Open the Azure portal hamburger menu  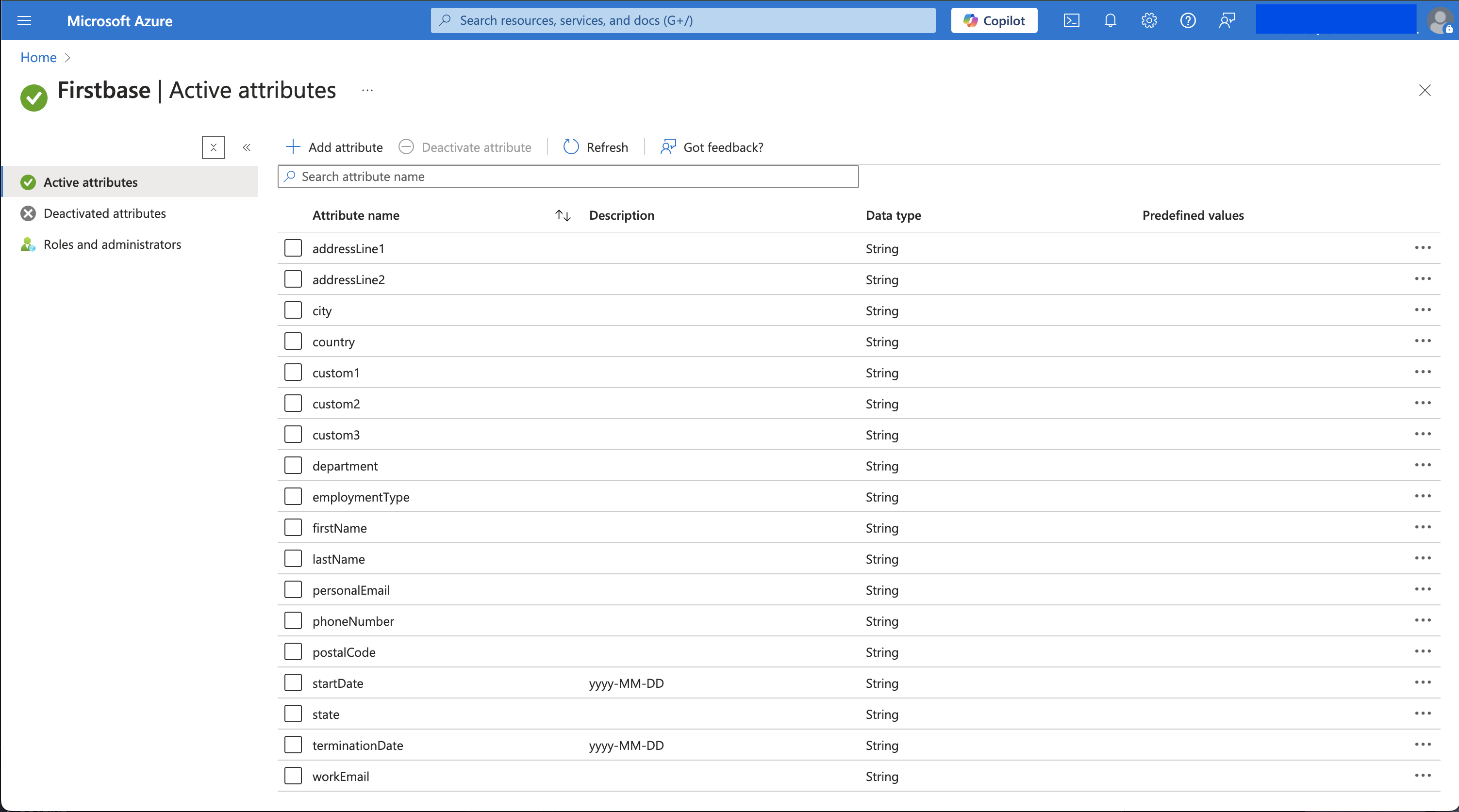pos(24,21)
